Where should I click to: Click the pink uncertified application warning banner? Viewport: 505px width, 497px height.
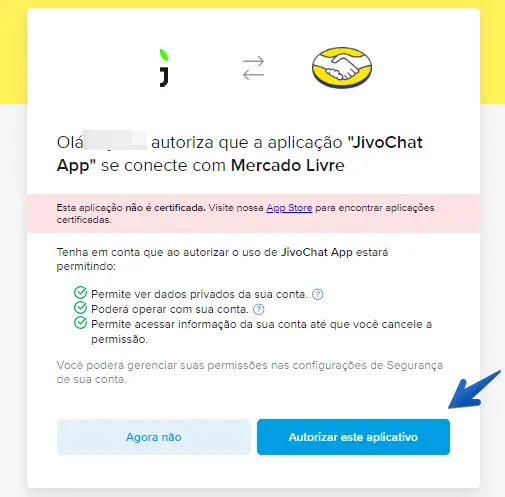pyautogui.click(x=253, y=213)
